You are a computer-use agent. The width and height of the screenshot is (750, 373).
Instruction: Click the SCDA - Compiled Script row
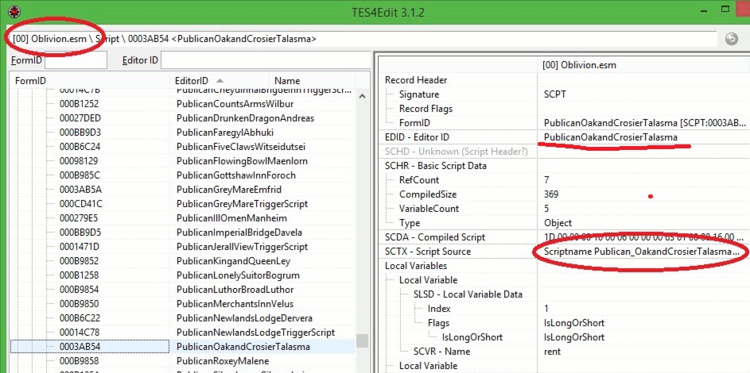[564, 237]
